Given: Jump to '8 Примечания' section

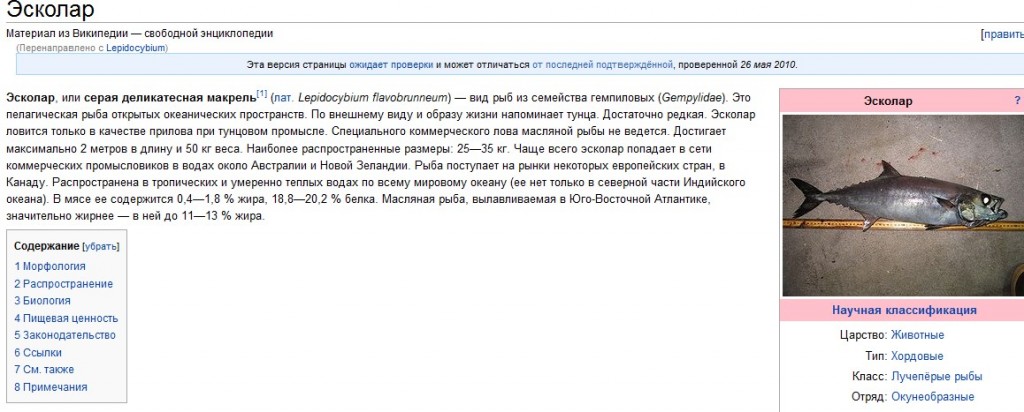Looking at the screenshot, I should pos(50,387).
